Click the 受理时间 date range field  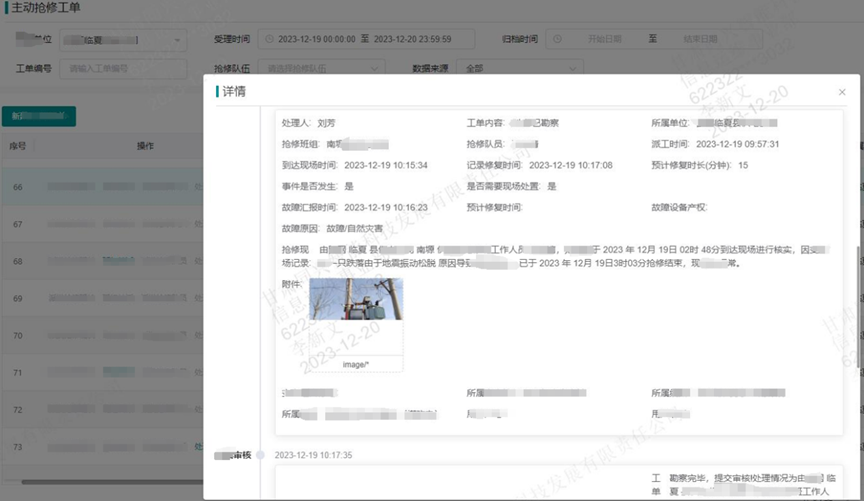click(366, 39)
